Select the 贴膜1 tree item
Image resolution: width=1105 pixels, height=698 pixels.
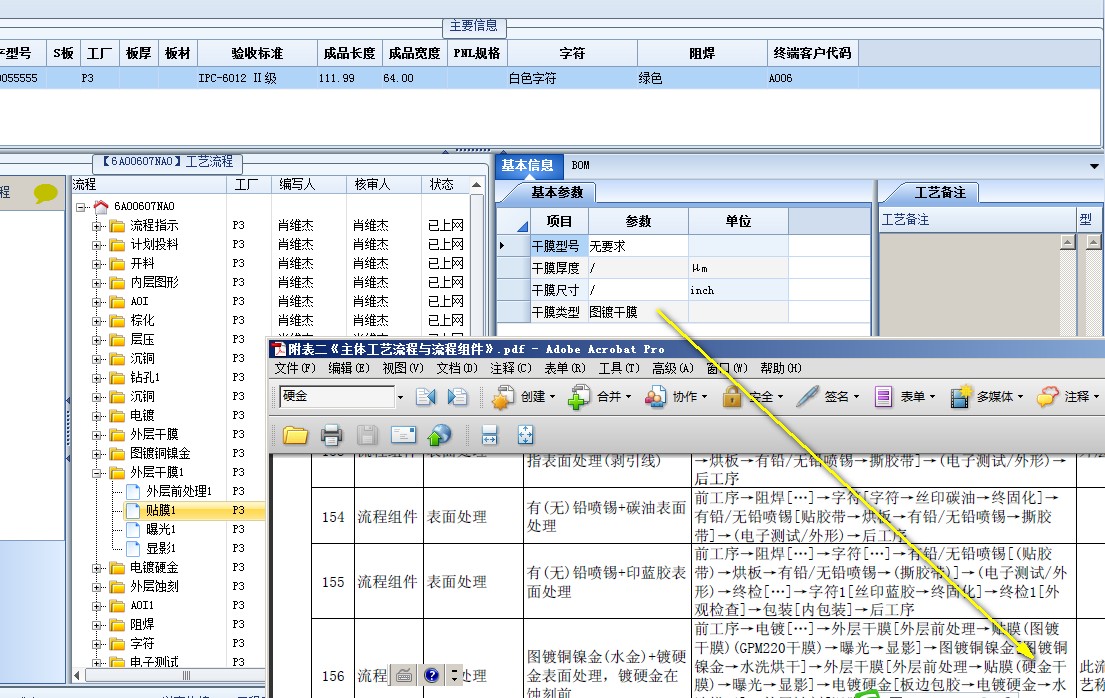click(x=161, y=510)
